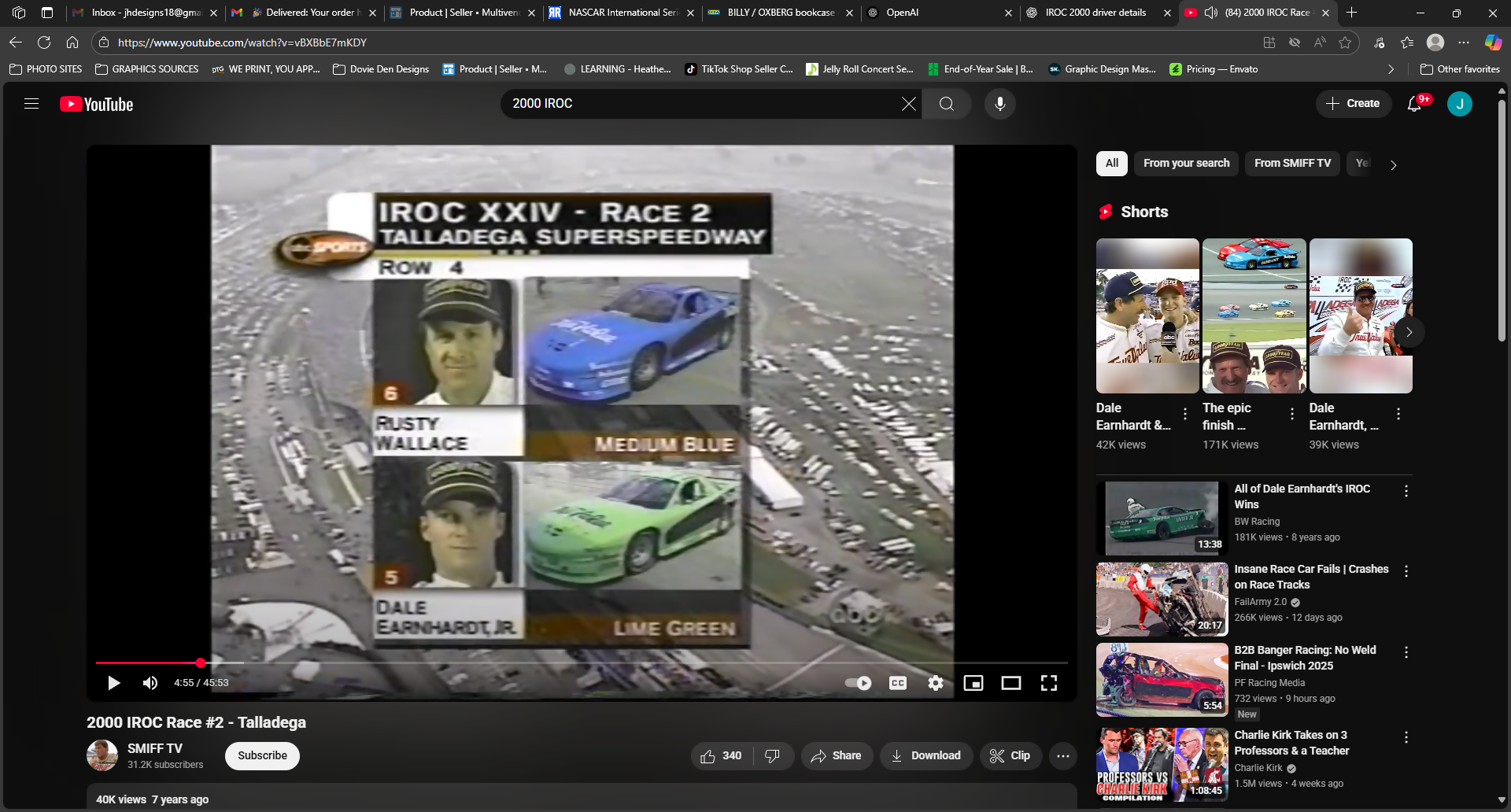Select the All filter chip
1511x812 pixels.
[1111, 164]
